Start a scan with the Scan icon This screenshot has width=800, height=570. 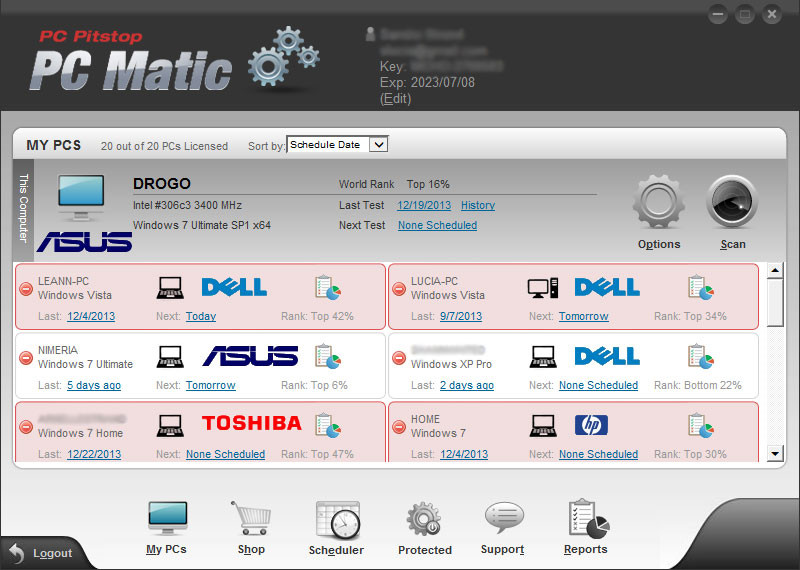[732, 202]
